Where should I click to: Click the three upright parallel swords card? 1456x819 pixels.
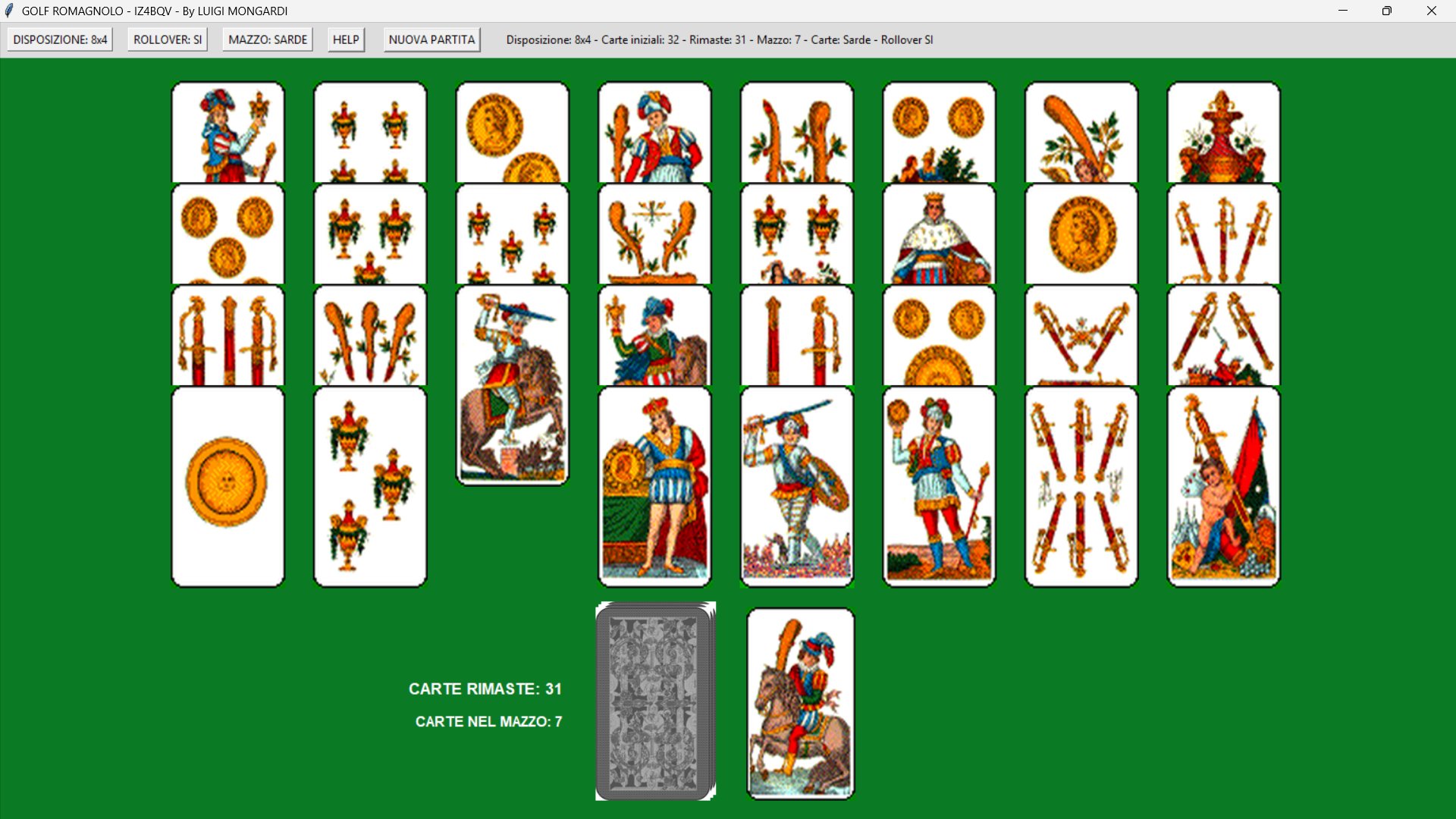pyautogui.click(x=228, y=336)
